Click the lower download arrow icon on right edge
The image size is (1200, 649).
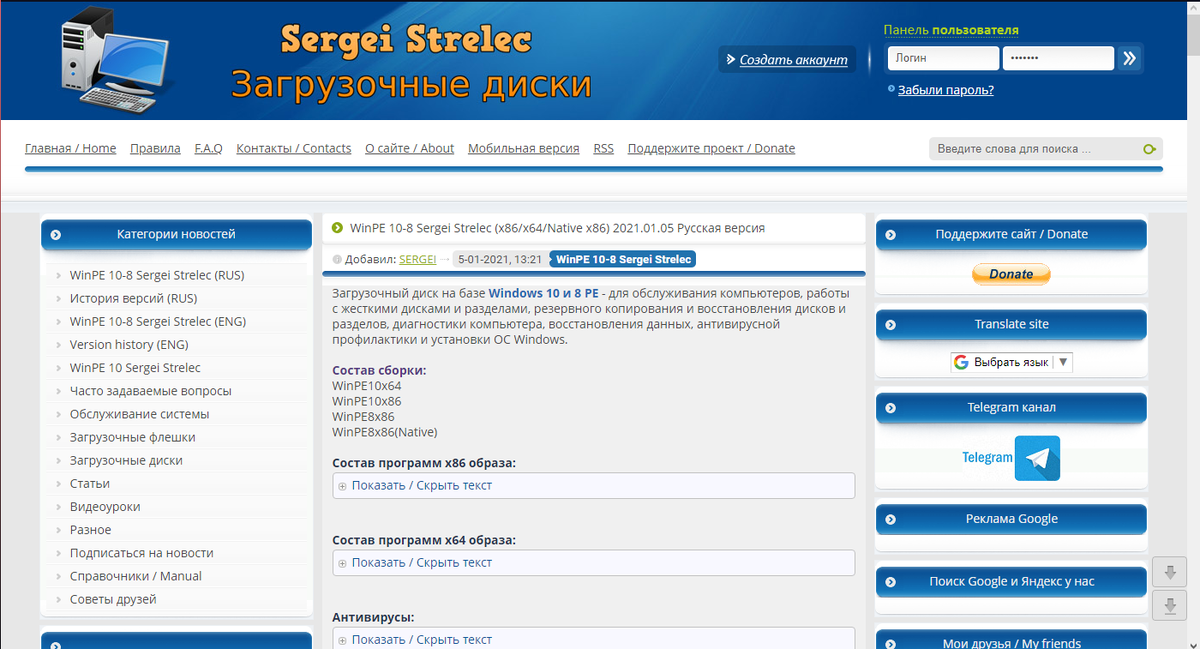1169,605
